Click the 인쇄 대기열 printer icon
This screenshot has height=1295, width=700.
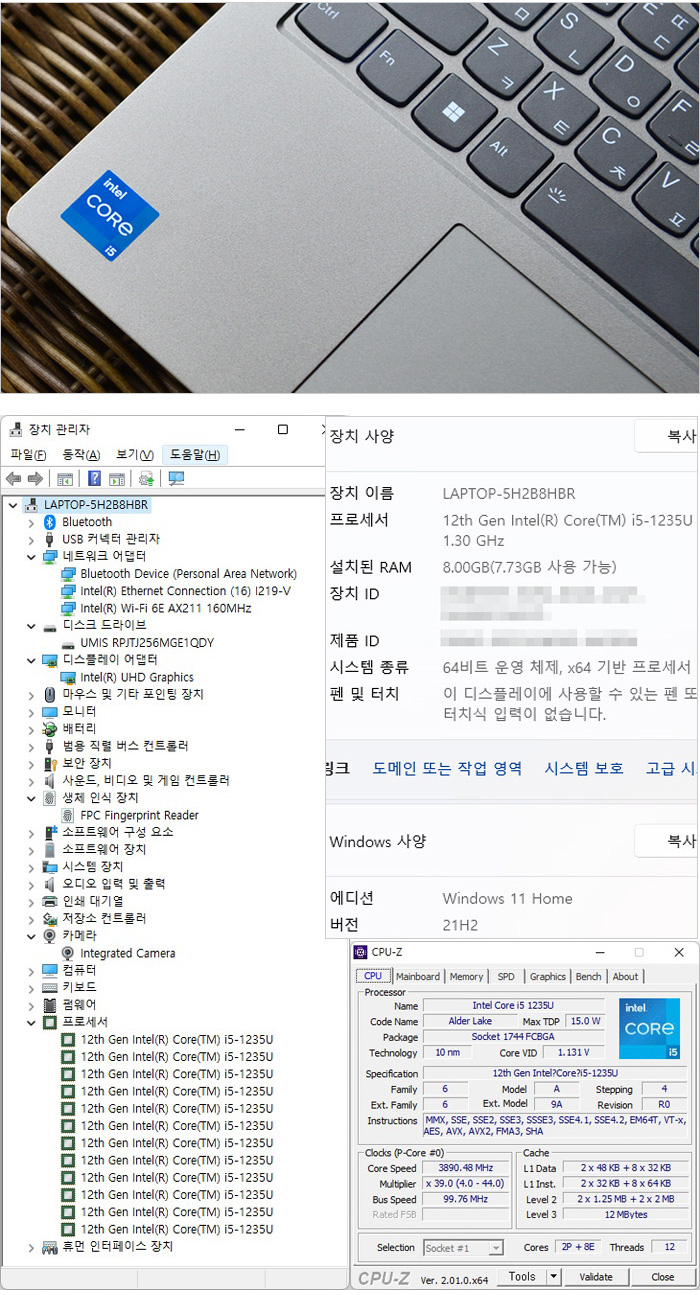tap(50, 901)
